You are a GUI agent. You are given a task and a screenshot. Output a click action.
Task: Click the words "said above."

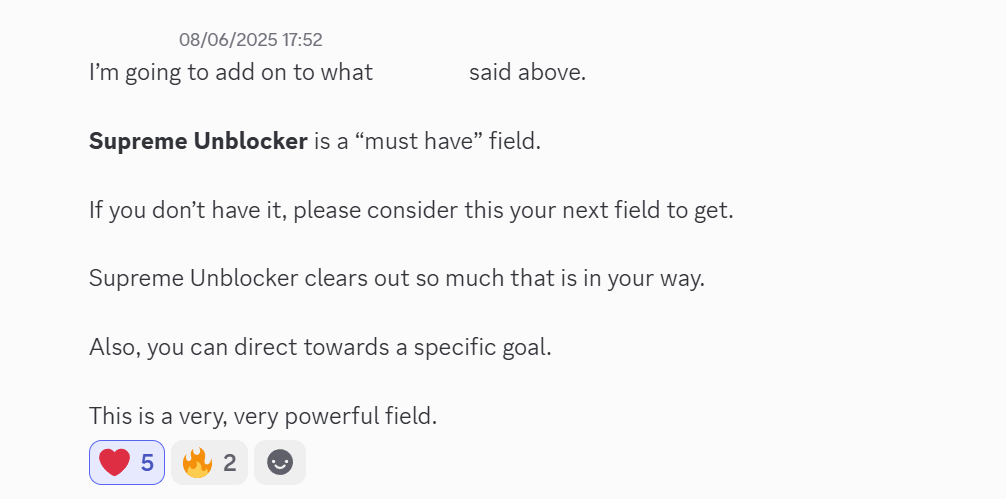point(527,72)
